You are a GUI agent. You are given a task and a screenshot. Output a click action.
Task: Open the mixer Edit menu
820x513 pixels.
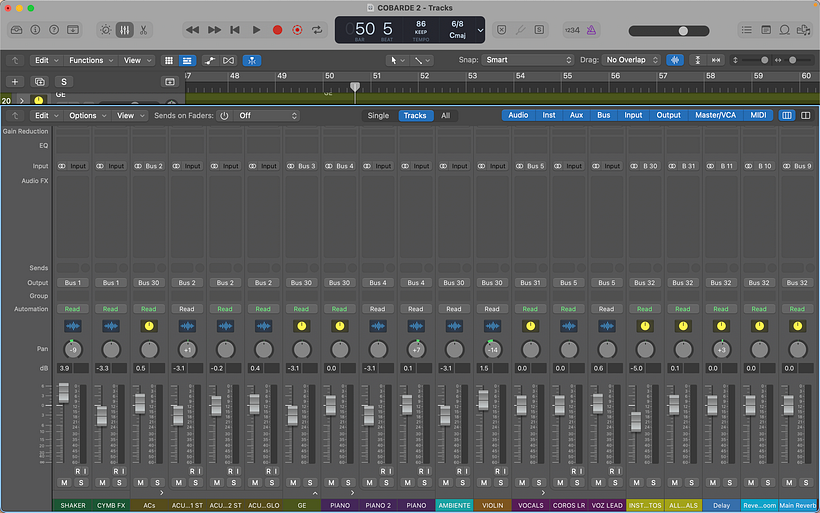coord(46,116)
